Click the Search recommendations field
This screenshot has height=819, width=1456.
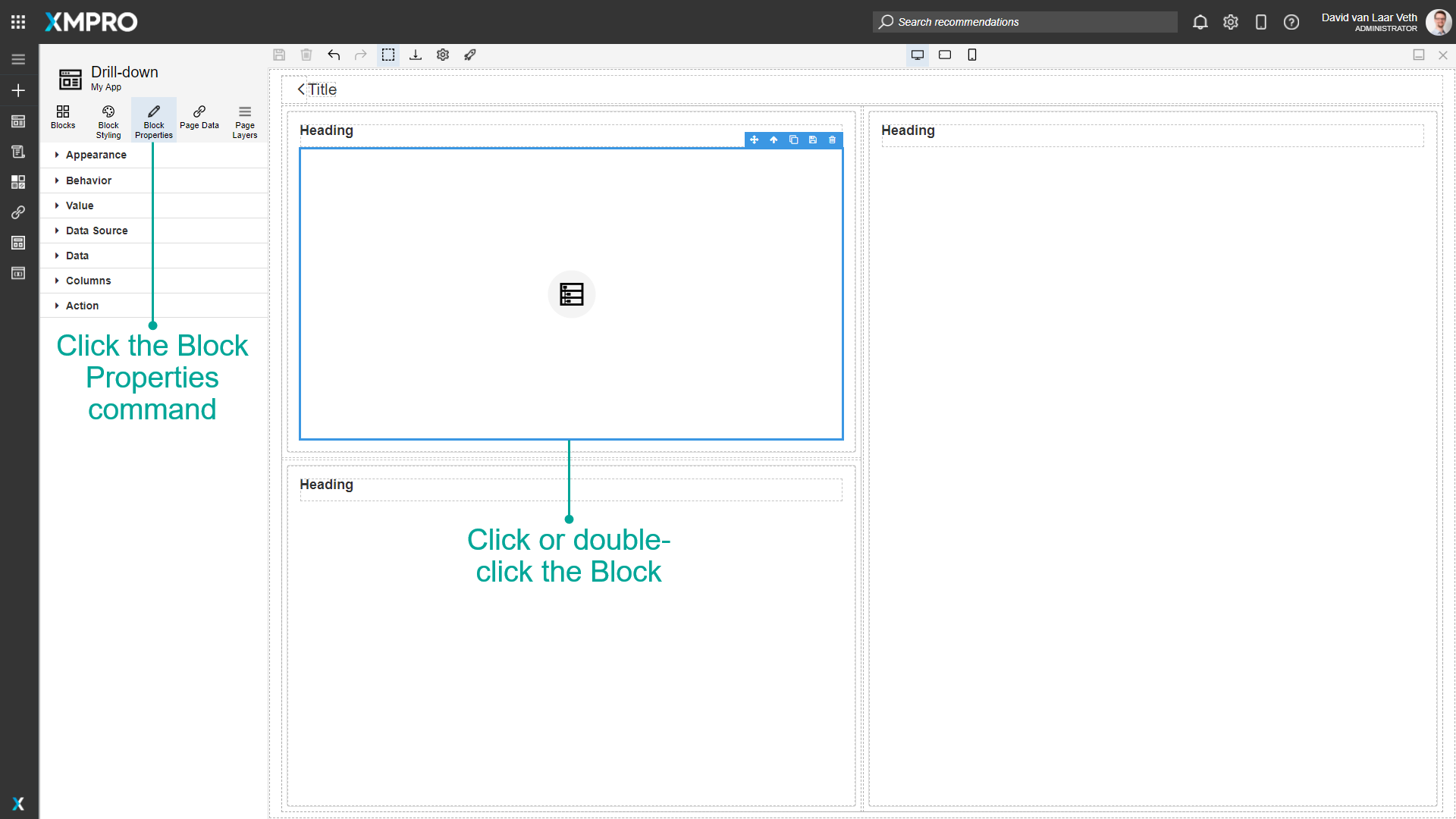coord(1025,22)
